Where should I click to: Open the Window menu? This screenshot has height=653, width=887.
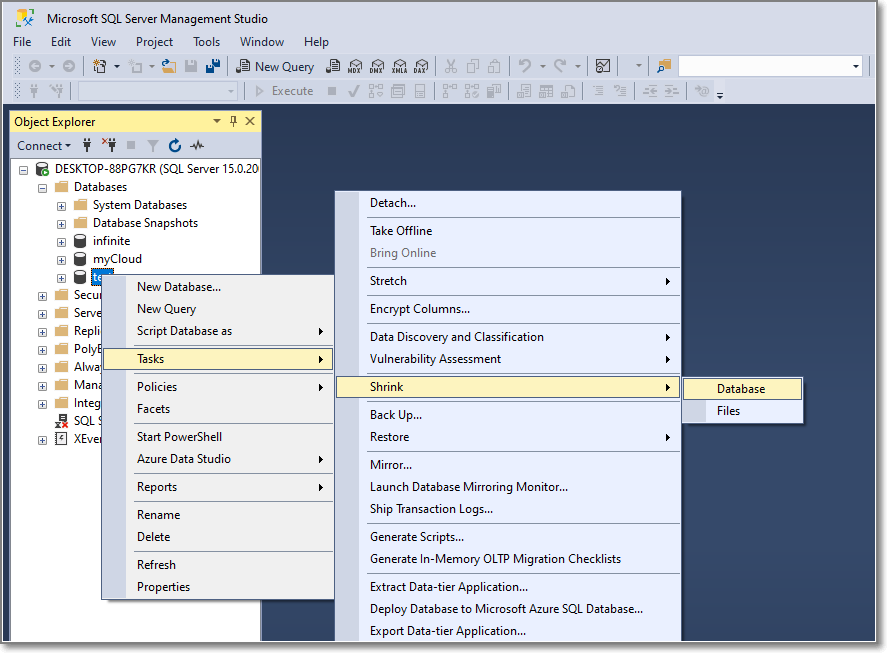click(261, 42)
